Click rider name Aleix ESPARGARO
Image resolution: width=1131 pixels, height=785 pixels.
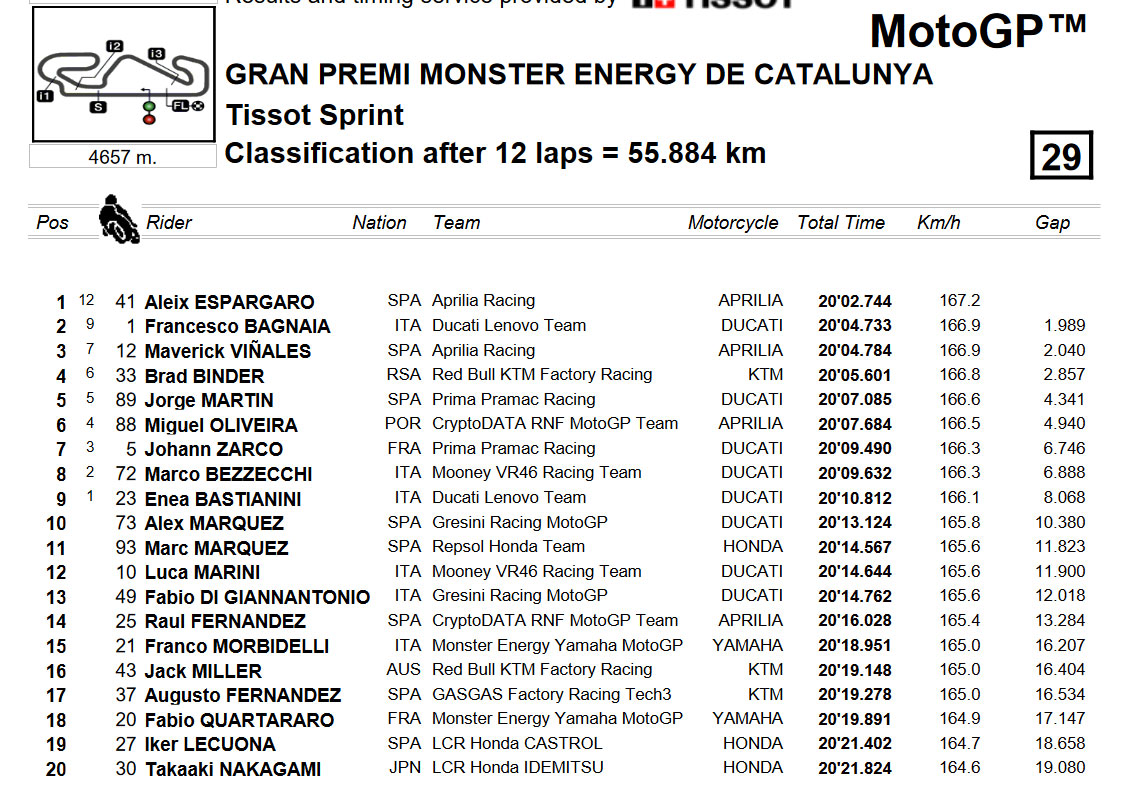coord(229,302)
